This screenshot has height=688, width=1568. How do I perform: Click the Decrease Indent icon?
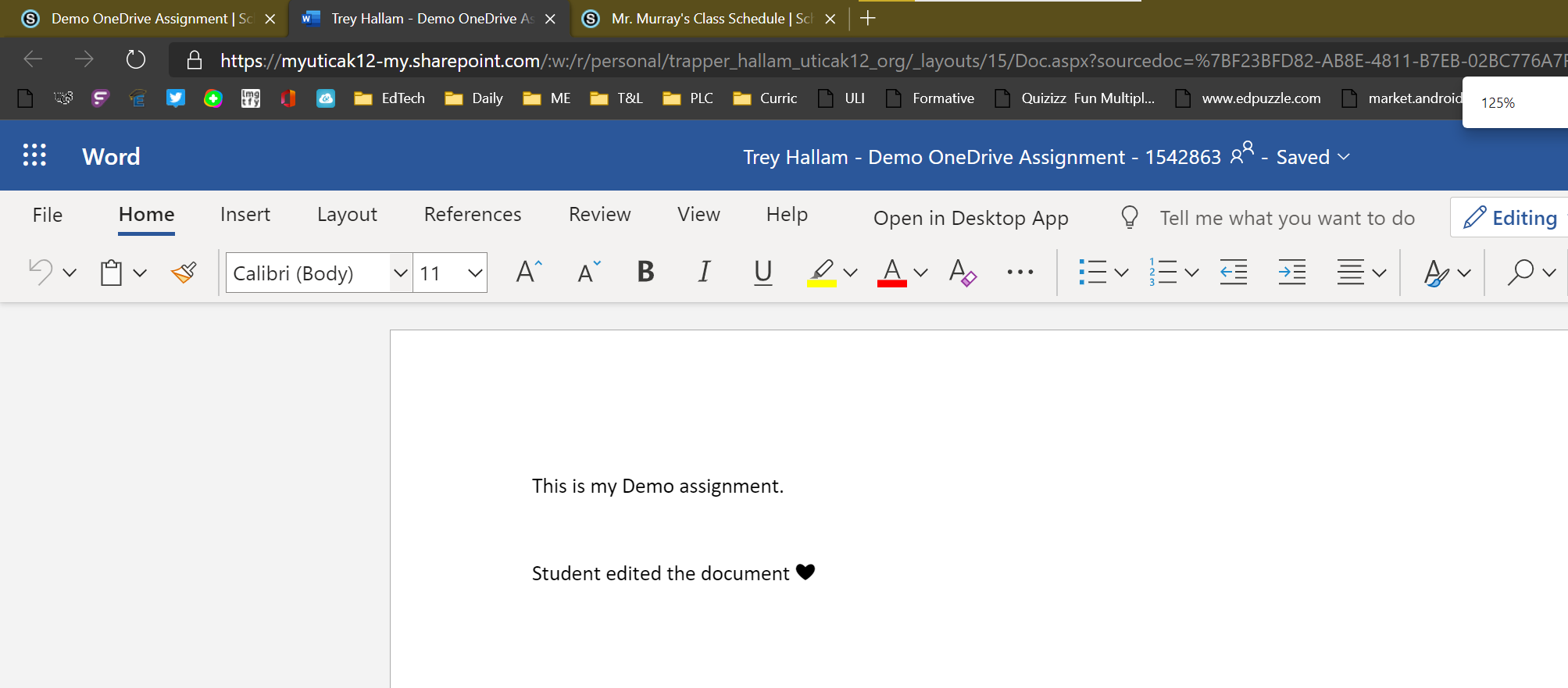pos(1233,273)
